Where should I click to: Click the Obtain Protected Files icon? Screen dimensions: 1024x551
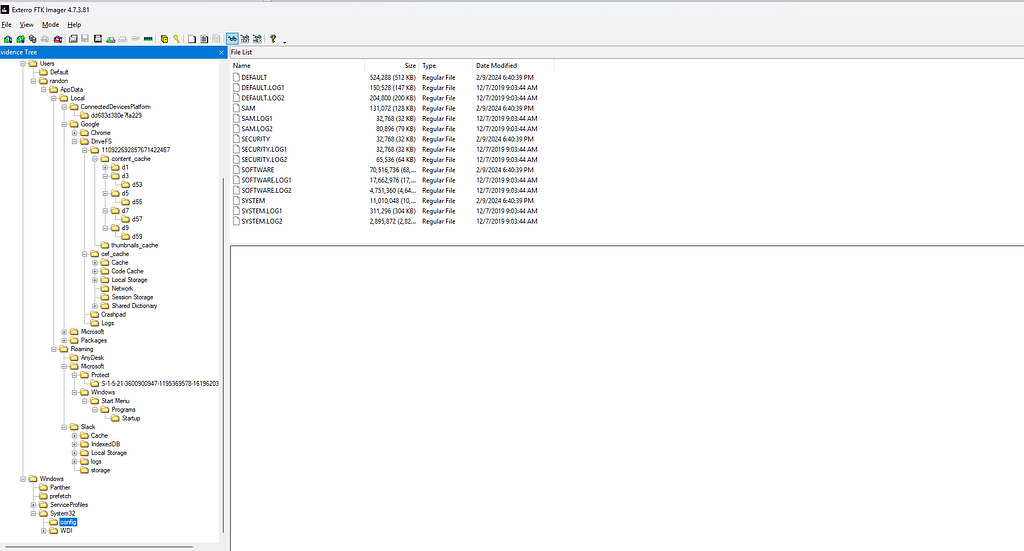point(164,39)
